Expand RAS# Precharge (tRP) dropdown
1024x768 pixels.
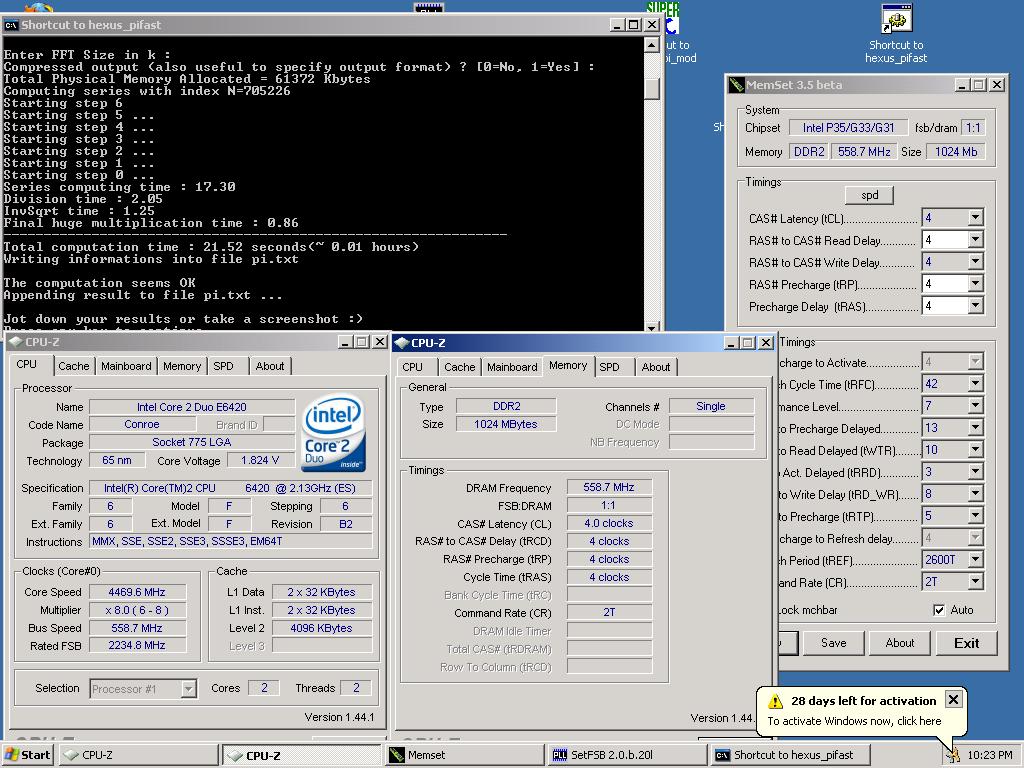click(x=975, y=284)
